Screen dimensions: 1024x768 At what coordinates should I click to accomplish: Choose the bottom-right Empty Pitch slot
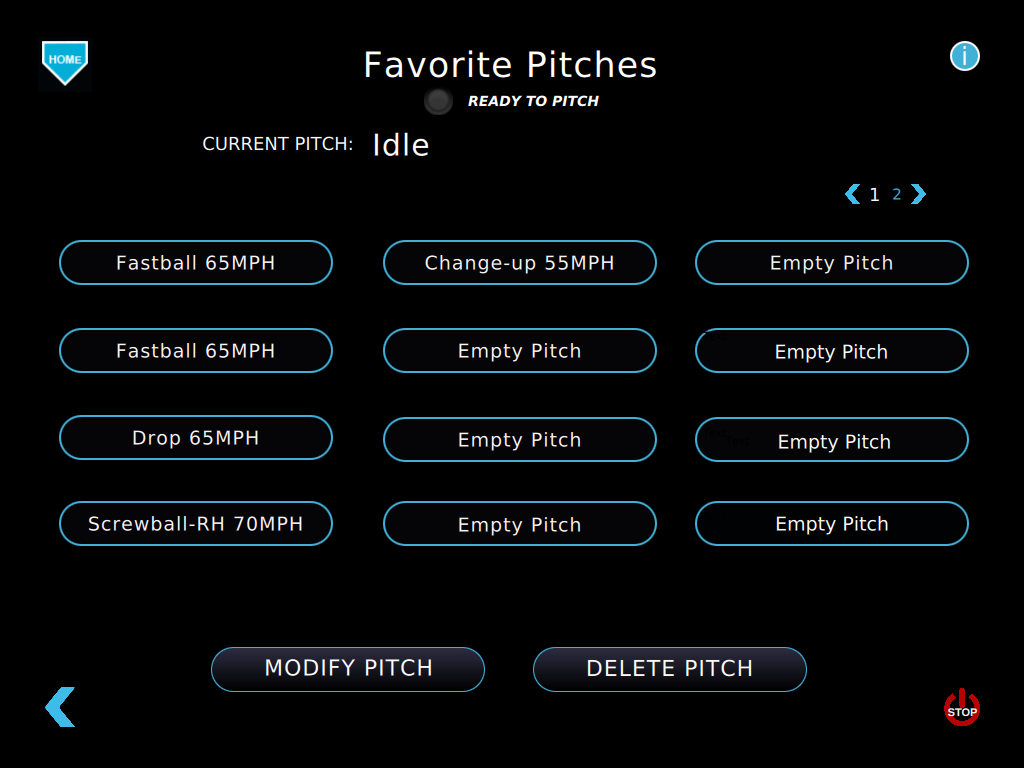(x=831, y=524)
